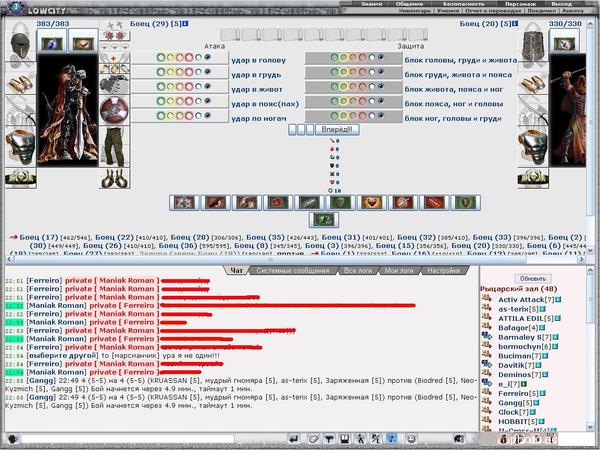600x450 pixels.
Task: Switch to the Чат tab
Action: pyautogui.click(x=236, y=270)
